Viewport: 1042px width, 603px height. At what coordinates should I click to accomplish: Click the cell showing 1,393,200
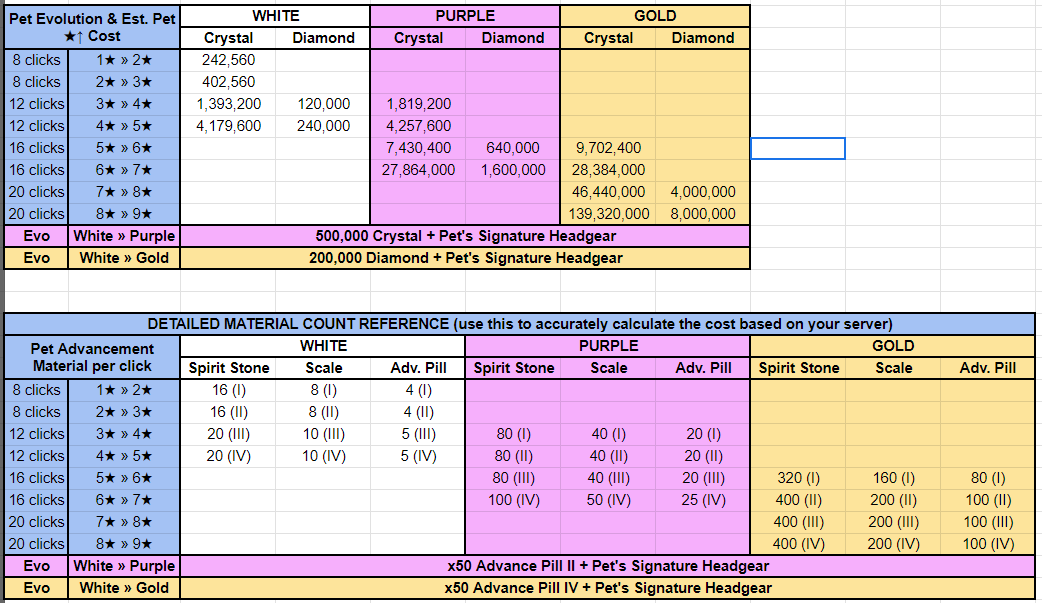pyautogui.click(x=228, y=104)
